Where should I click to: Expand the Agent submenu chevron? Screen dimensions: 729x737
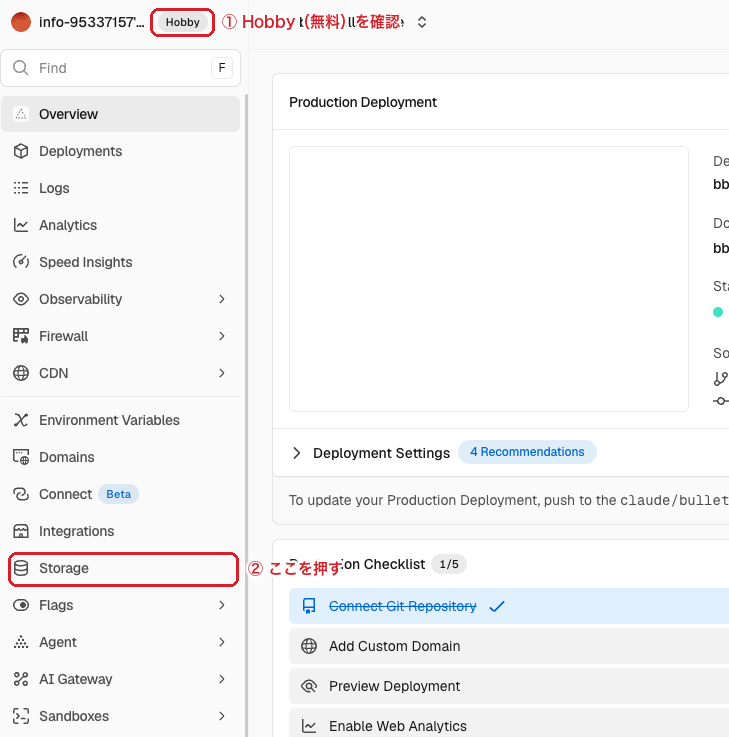[x=222, y=642]
